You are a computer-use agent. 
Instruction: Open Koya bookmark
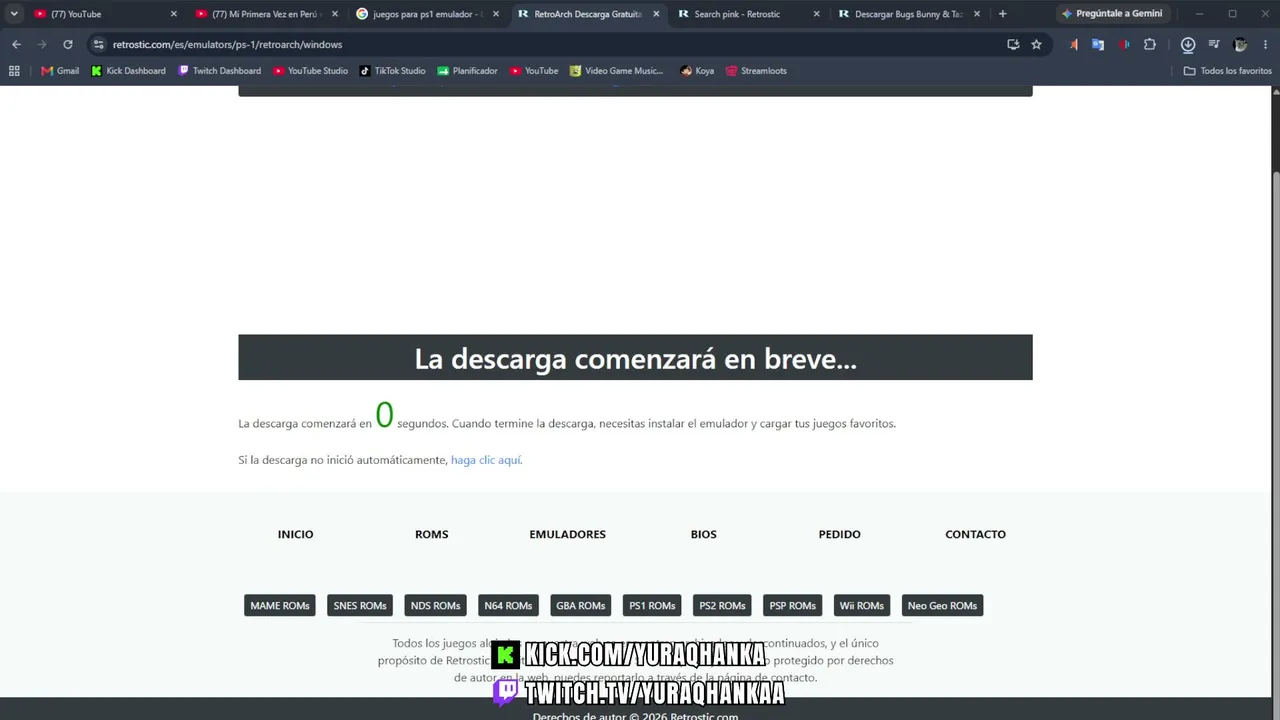697,71
